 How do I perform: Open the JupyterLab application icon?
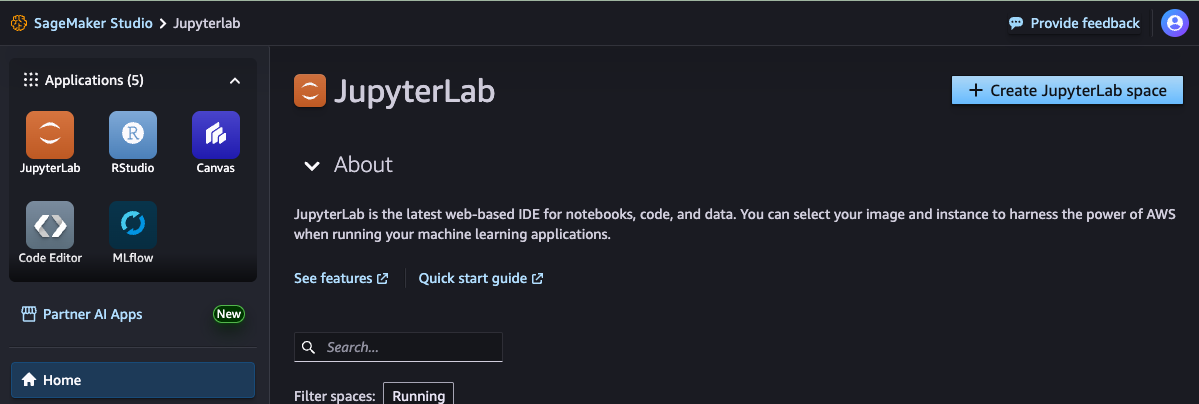[50, 135]
